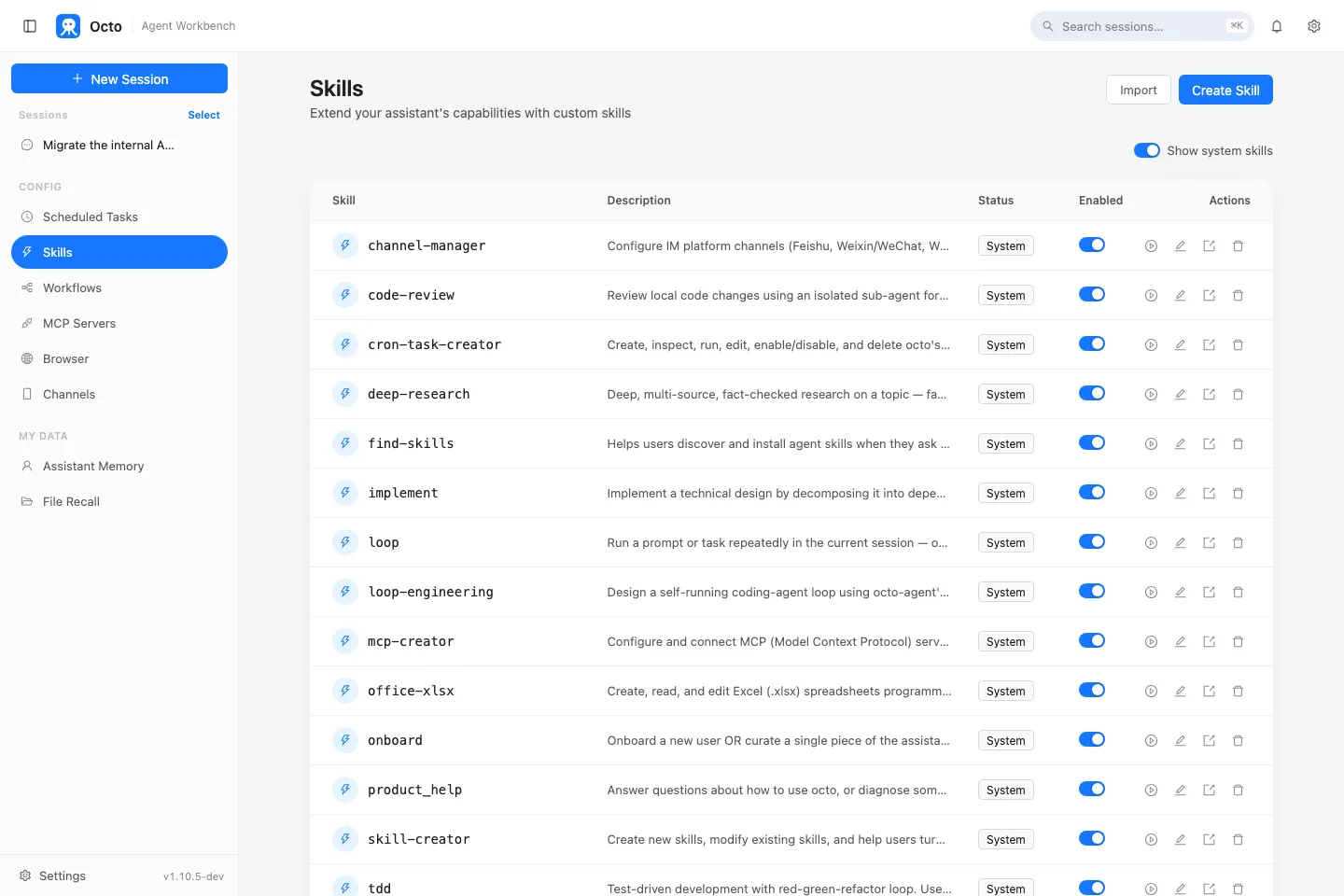This screenshot has width=1344, height=896.
Task: Edit the channel-manager skill
Action: tap(1180, 246)
